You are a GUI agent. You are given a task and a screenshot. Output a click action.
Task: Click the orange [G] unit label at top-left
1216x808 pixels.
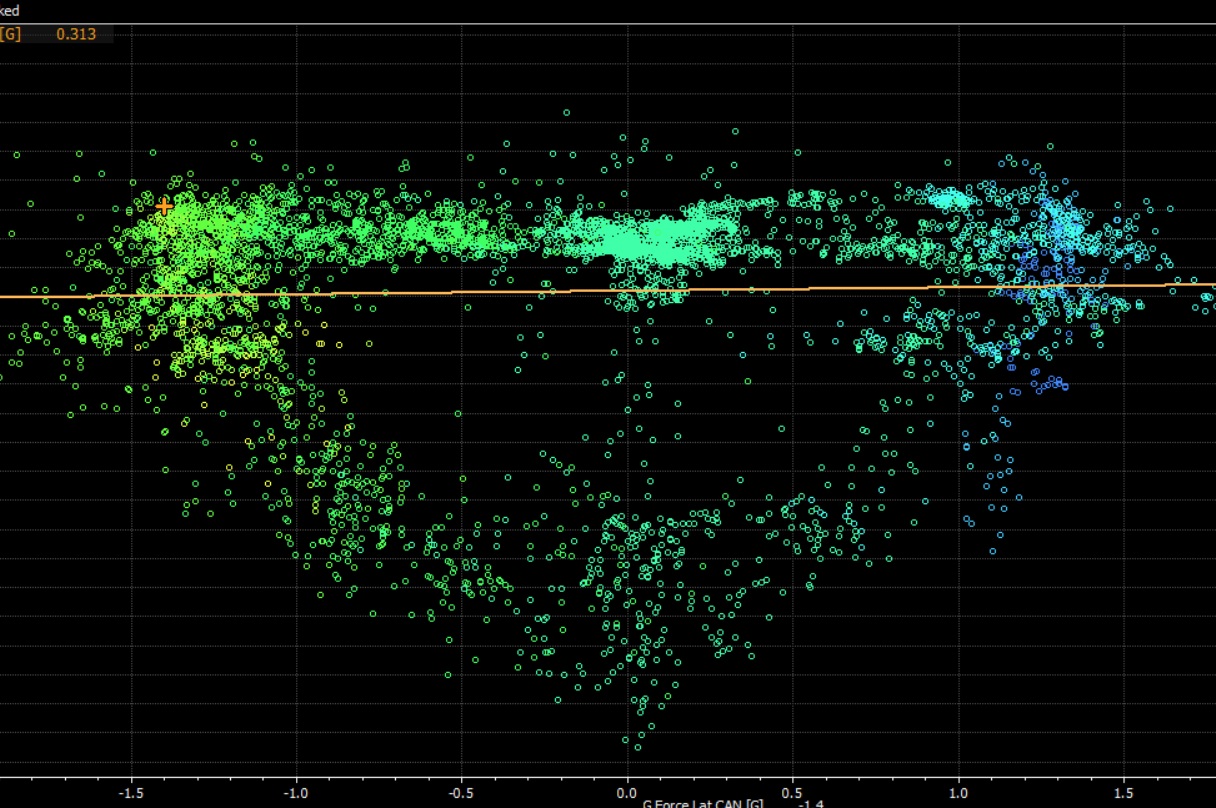click(11, 33)
